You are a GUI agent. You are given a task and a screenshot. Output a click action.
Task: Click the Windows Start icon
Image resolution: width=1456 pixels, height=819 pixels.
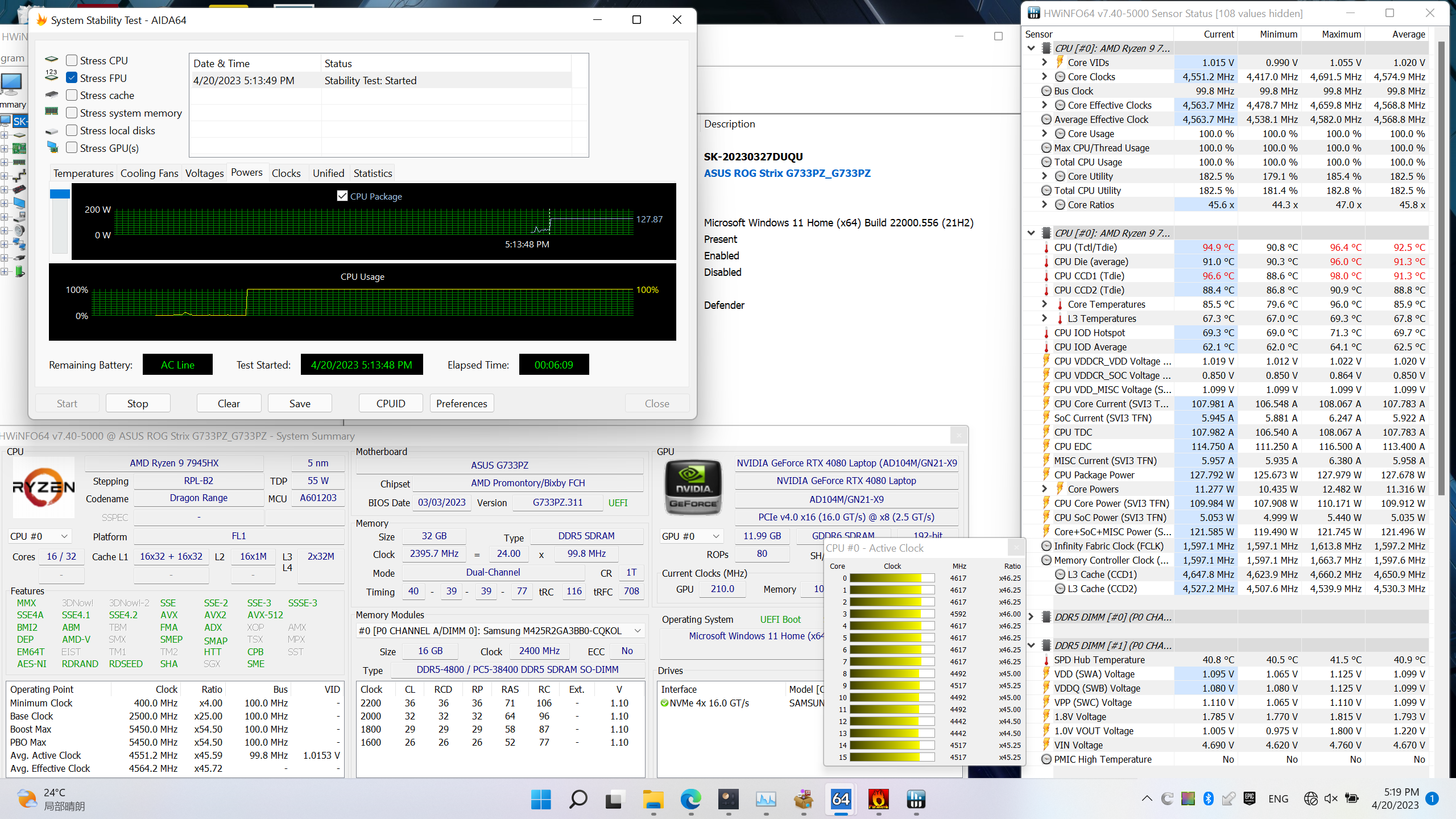tap(540, 799)
